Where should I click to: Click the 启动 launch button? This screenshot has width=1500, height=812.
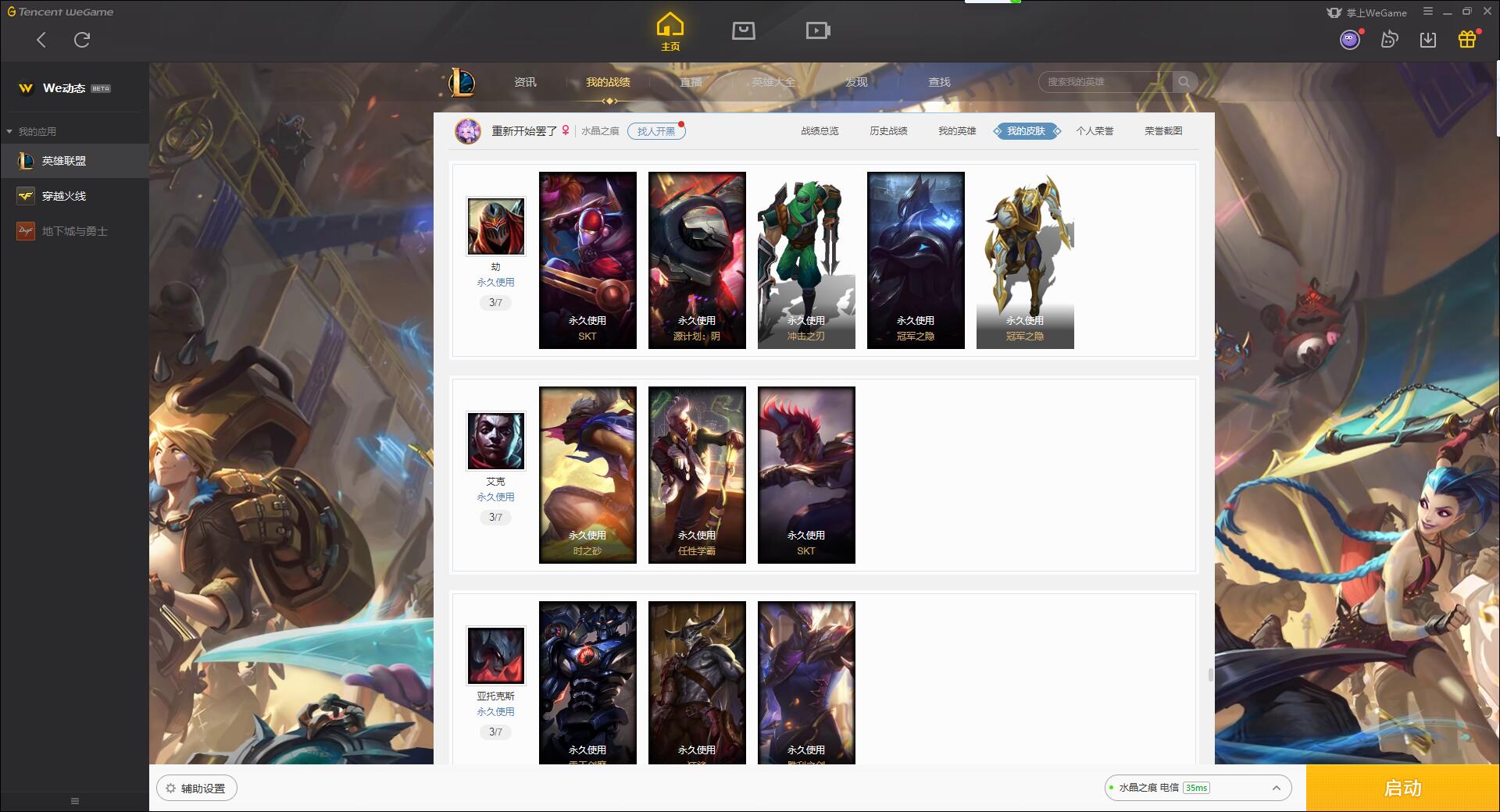(x=1402, y=788)
